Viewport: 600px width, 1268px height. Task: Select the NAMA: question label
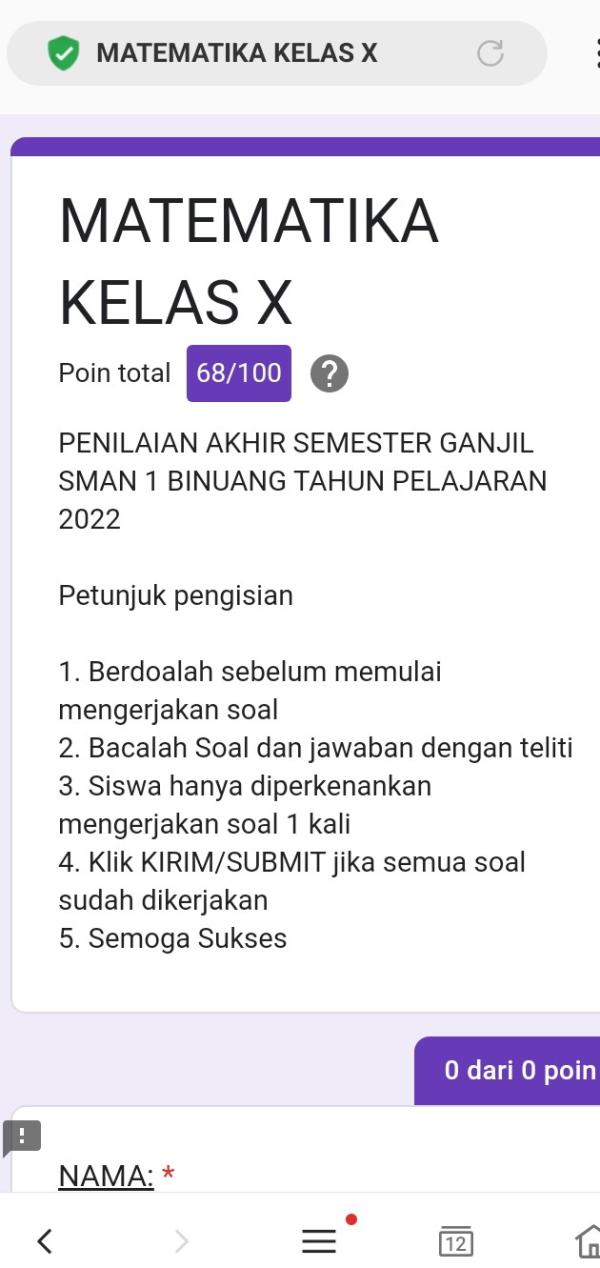[106, 1176]
